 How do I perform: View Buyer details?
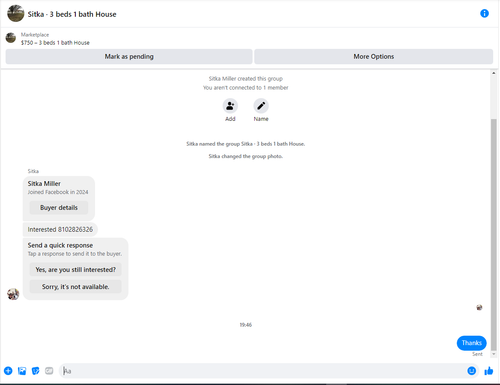click(59, 207)
